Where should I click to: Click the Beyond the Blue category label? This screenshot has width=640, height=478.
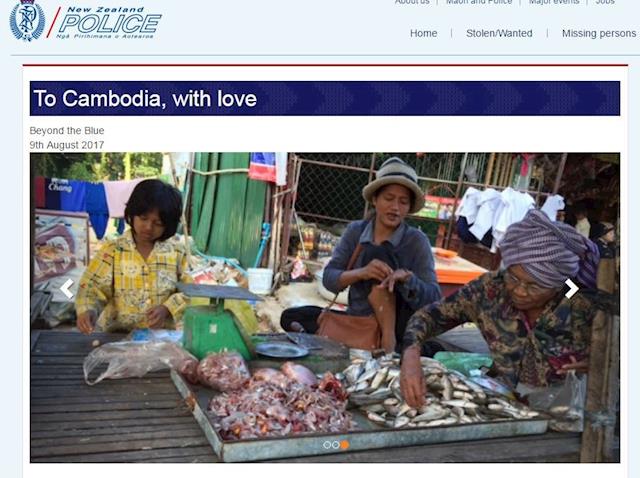pos(67,131)
